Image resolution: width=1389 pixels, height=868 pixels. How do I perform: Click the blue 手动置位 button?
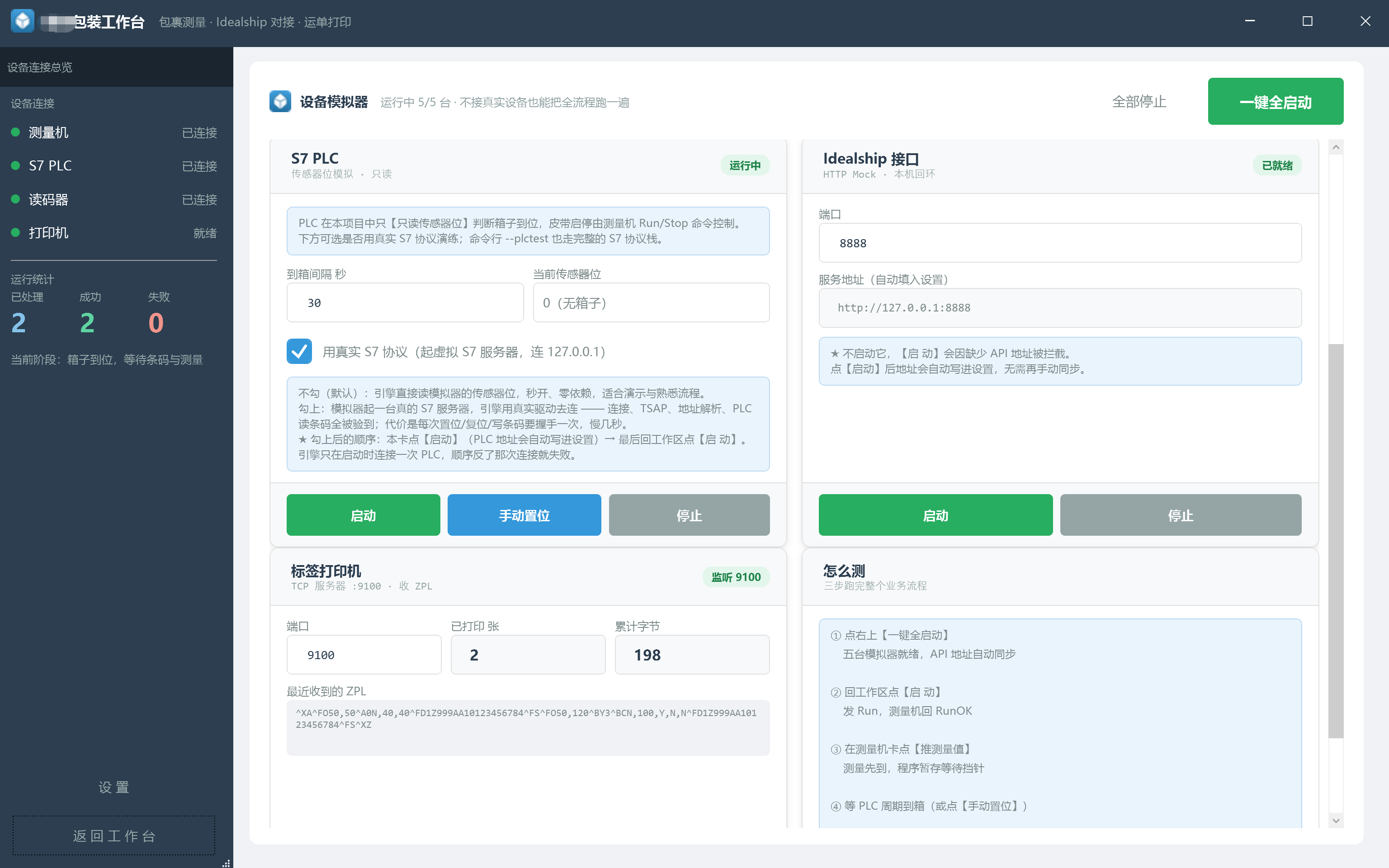(x=524, y=515)
